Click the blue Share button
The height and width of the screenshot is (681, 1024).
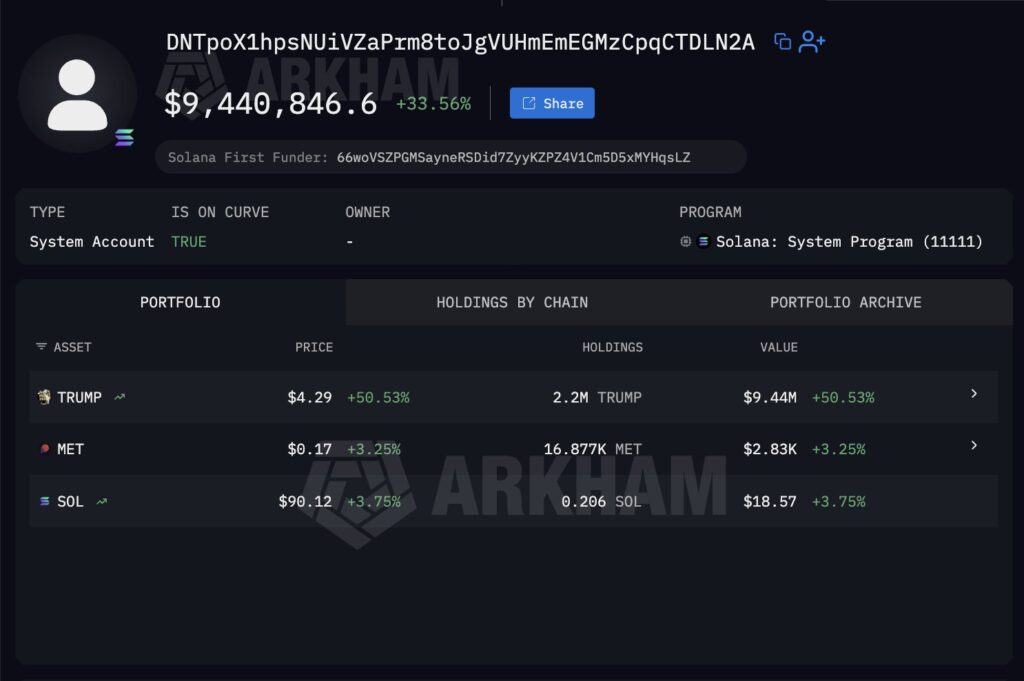pyautogui.click(x=552, y=103)
